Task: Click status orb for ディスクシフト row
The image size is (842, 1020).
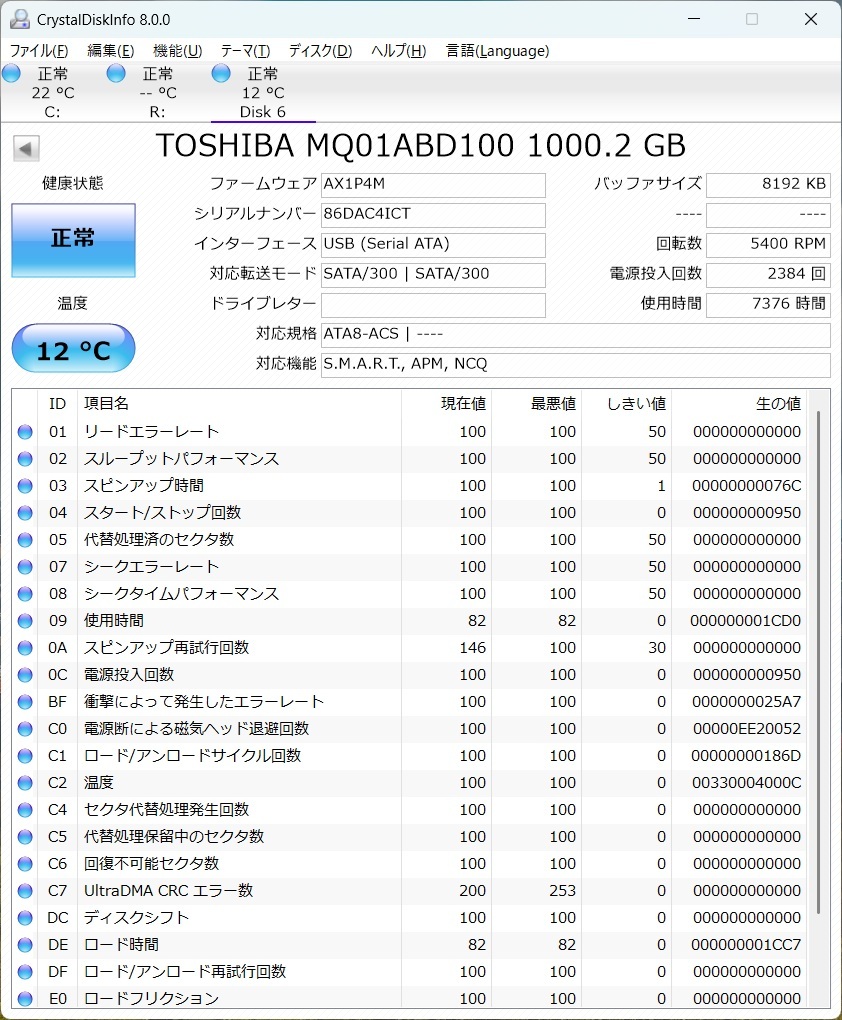Action: (x=25, y=918)
